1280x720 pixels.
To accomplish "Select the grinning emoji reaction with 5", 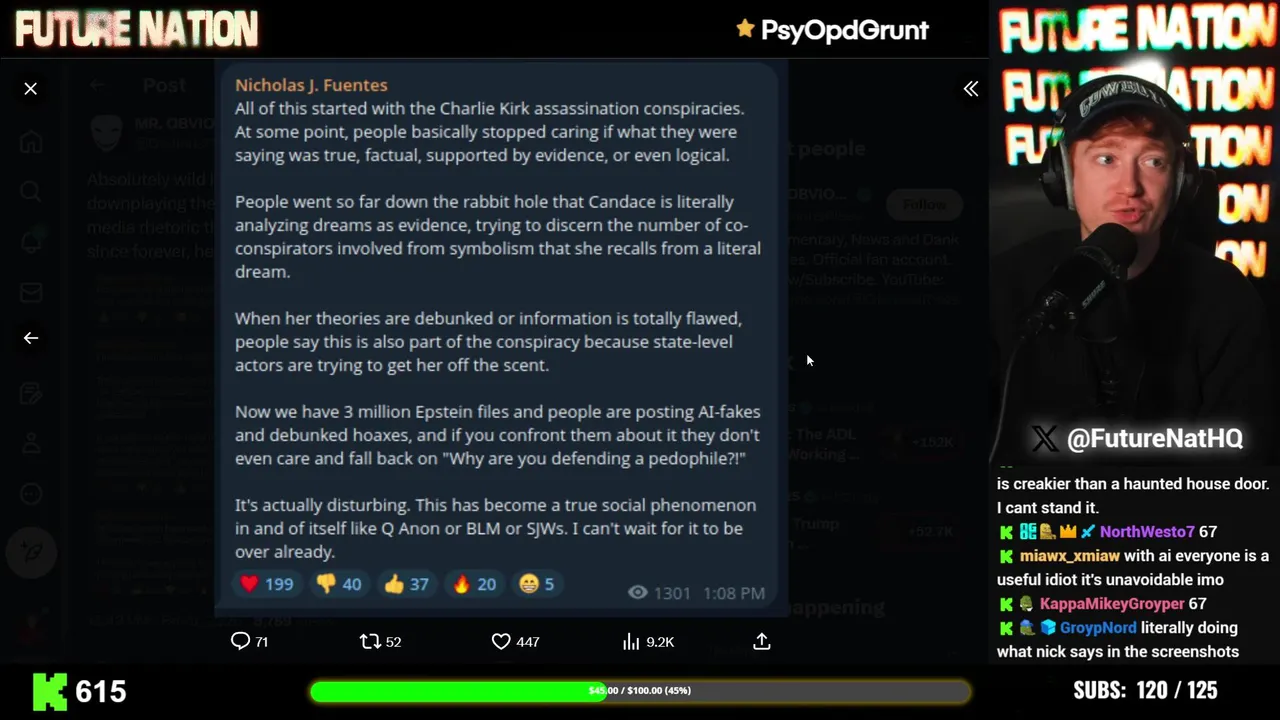I will point(537,584).
